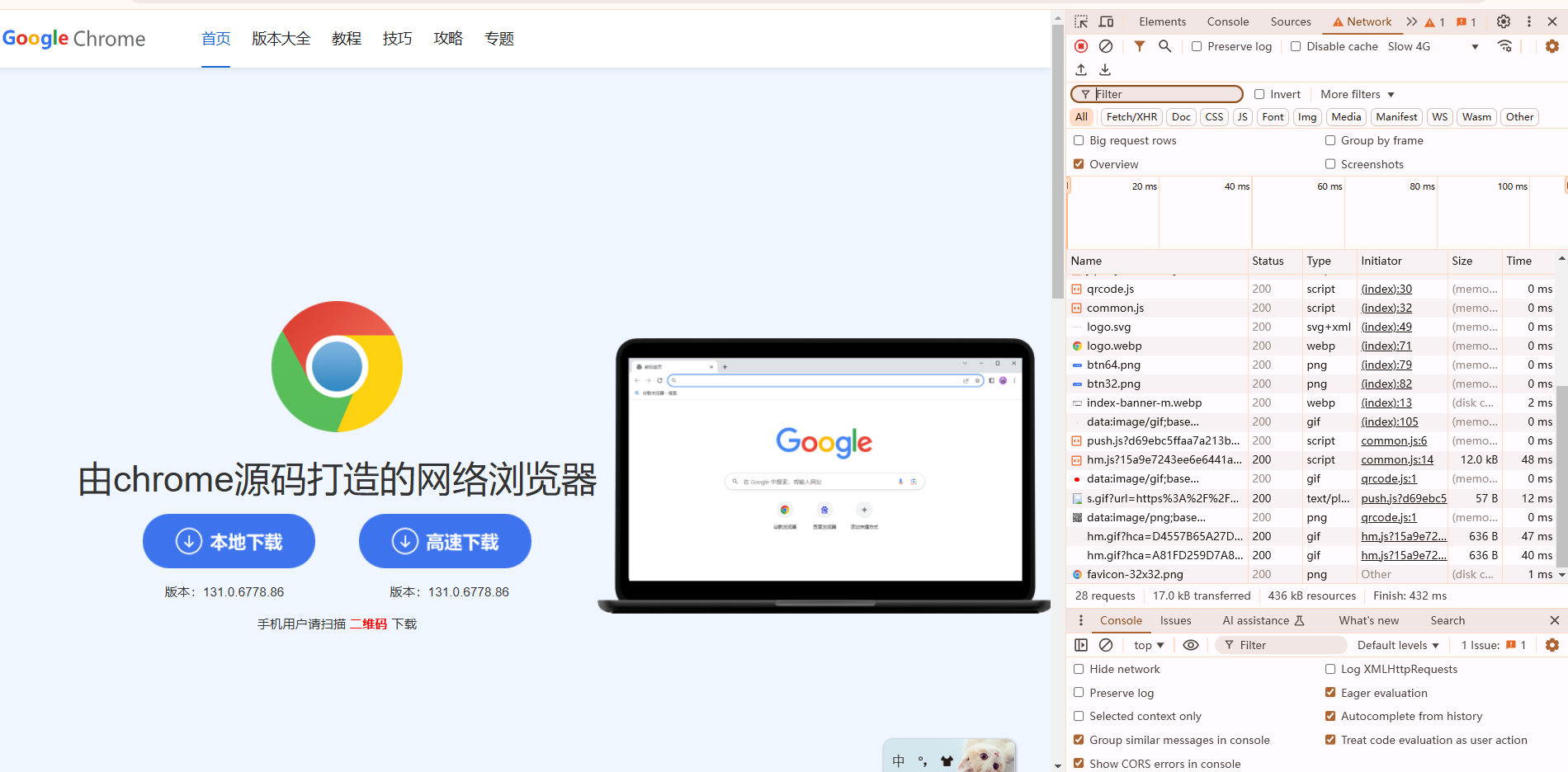Image resolution: width=1568 pixels, height=772 pixels.
Task: Click the IME 中 language indicator
Action: (x=899, y=761)
